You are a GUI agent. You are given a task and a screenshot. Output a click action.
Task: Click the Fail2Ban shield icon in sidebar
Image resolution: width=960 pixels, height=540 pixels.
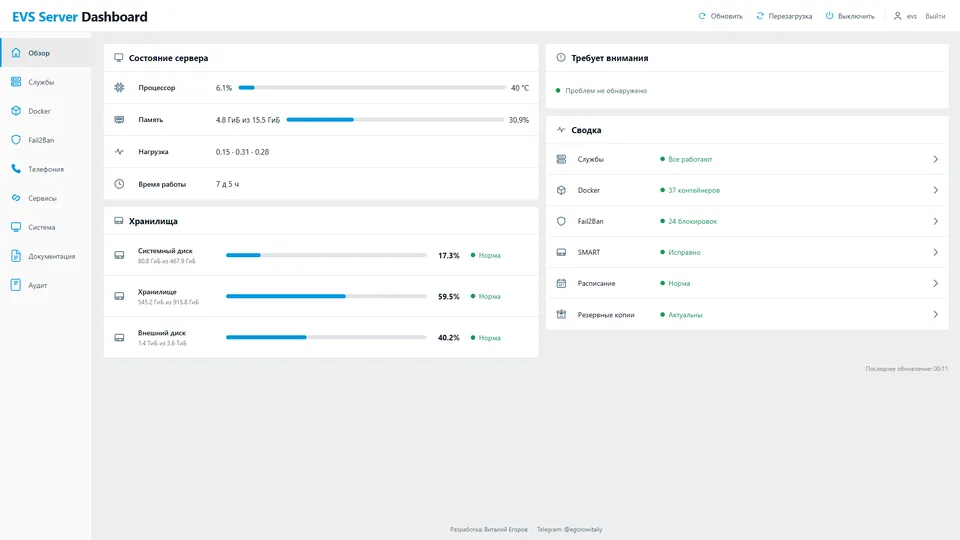tap(16, 140)
